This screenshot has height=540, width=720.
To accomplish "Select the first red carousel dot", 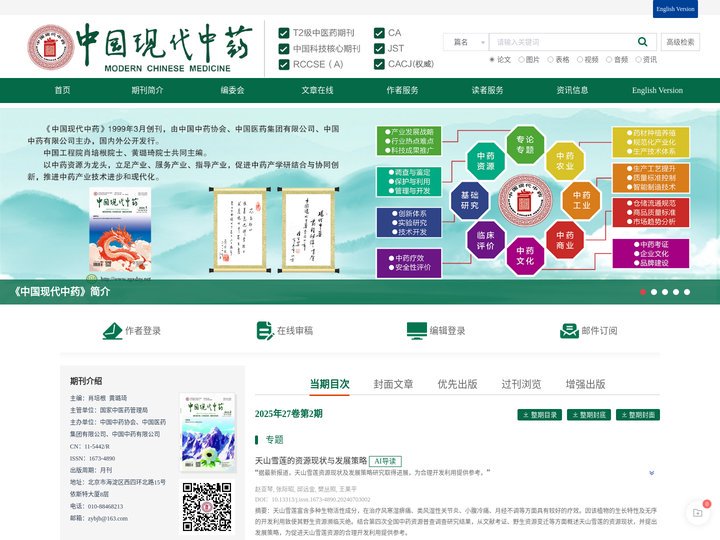I will [643, 292].
